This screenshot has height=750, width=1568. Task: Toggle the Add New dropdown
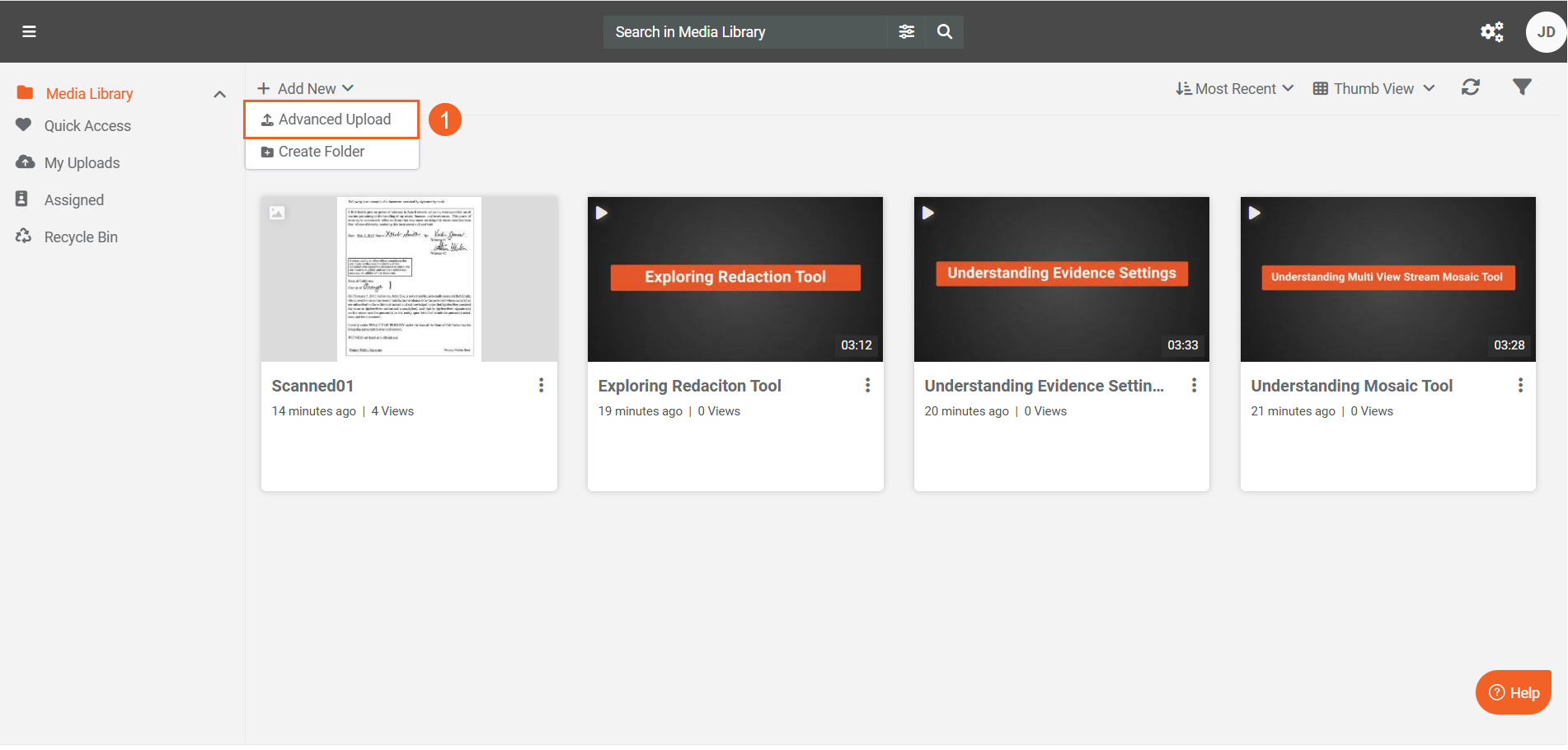click(x=306, y=88)
